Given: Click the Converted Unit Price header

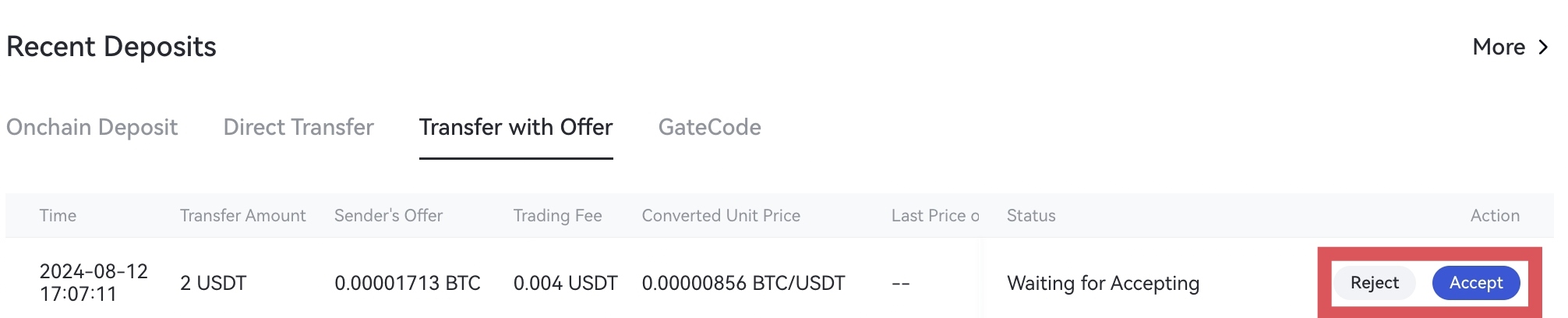Looking at the screenshot, I should (721, 216).
